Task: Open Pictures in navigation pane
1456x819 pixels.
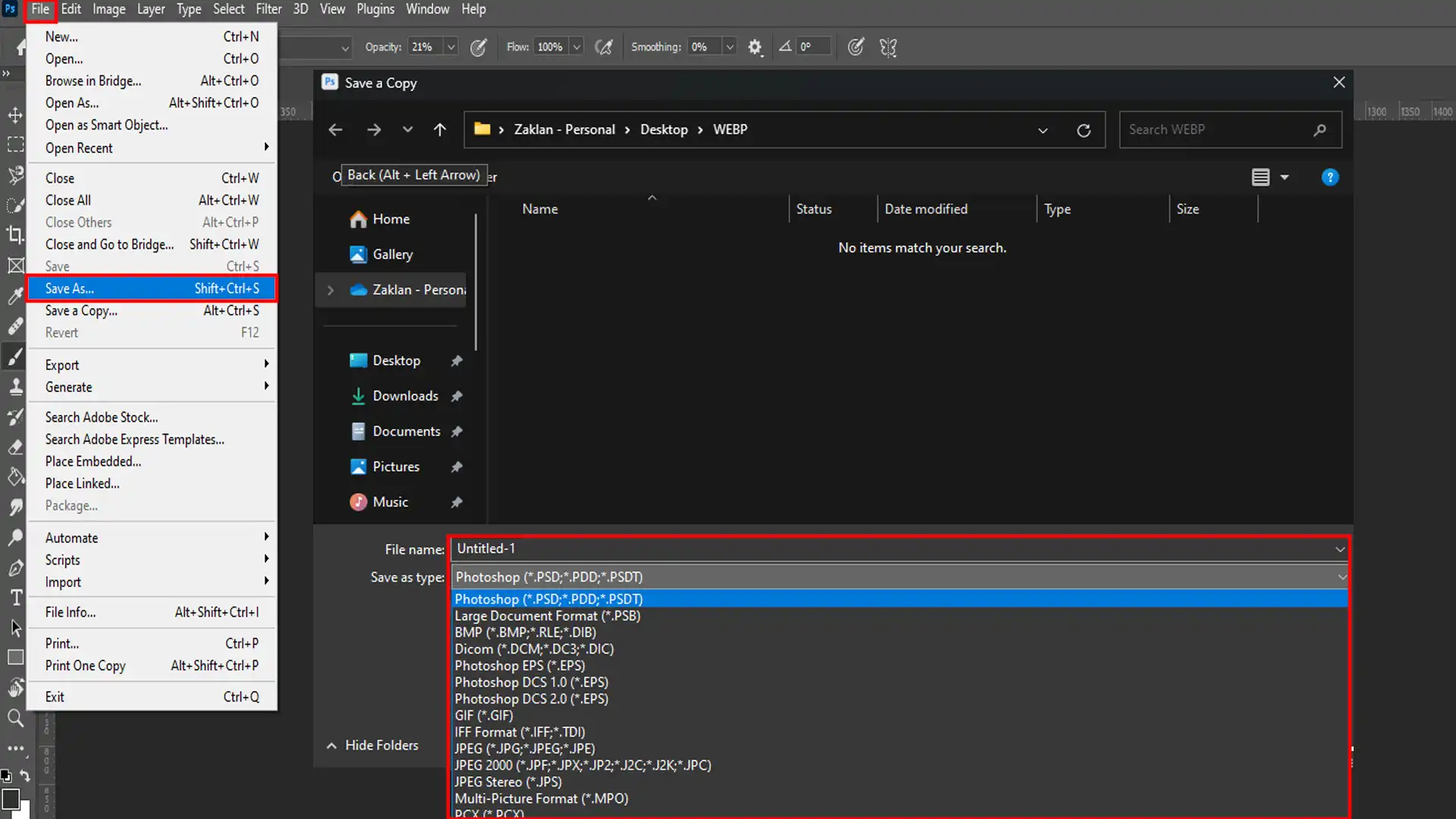Action: pyautogui.click(x=396, y=466)
